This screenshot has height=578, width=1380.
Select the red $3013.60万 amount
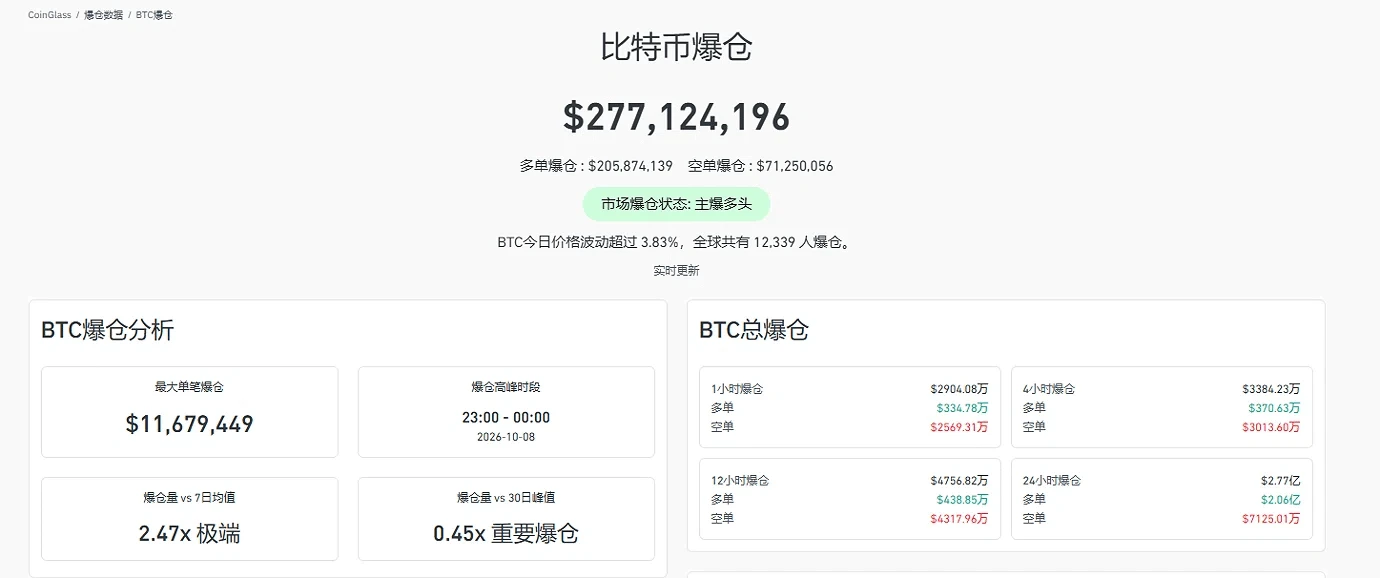1271,427
